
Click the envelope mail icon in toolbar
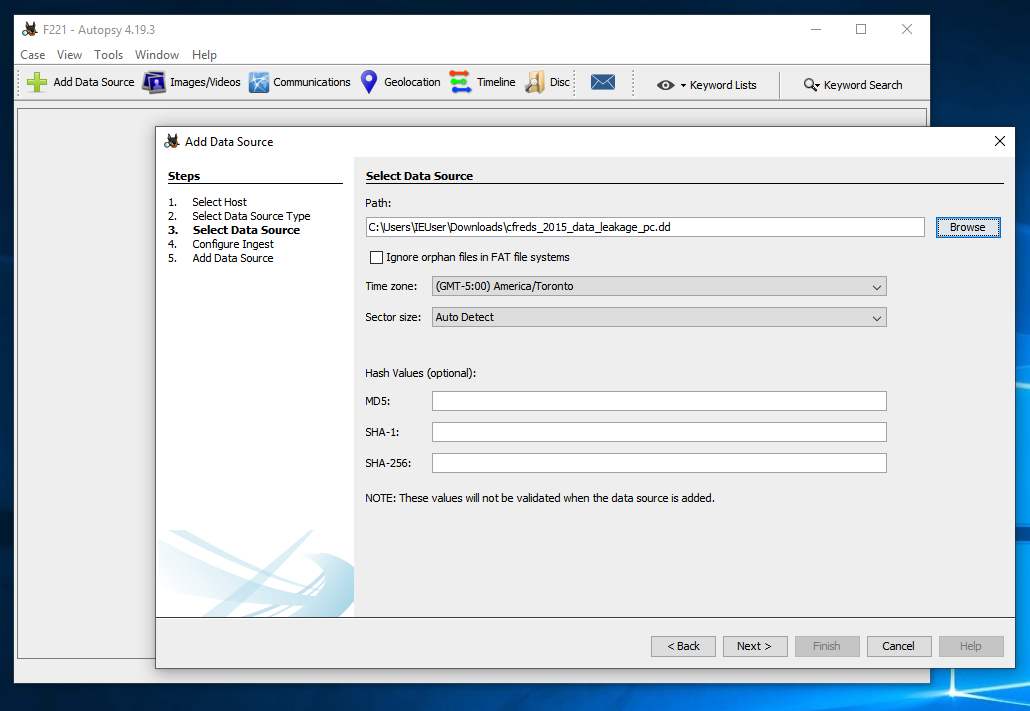click(602, 82)
